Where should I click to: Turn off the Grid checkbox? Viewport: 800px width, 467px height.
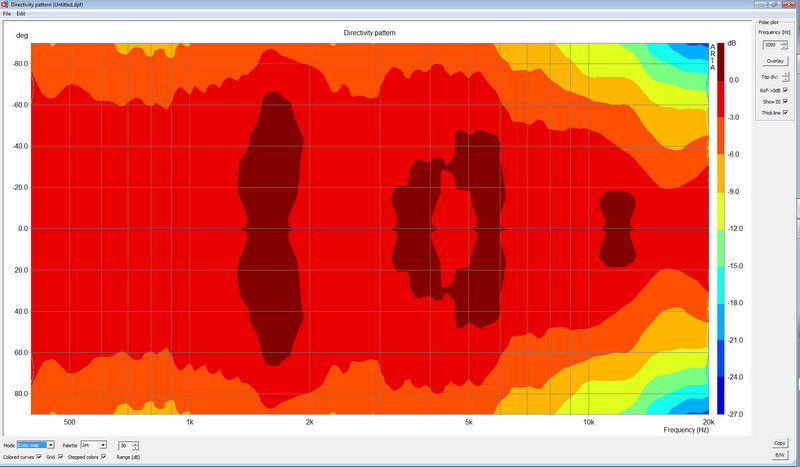click(x=60, y=456)
